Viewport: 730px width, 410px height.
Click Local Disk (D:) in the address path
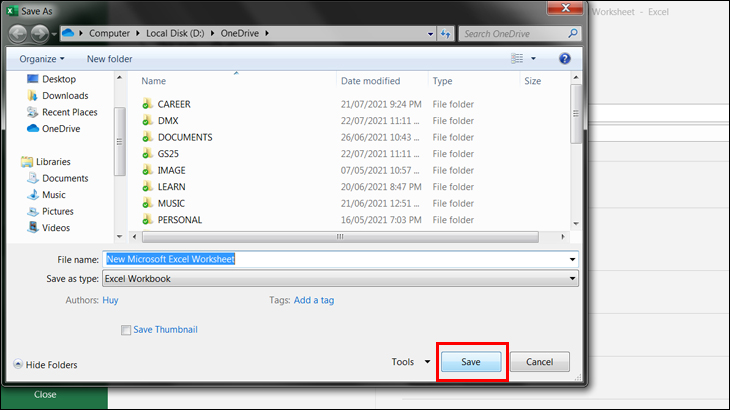(175, 34)
